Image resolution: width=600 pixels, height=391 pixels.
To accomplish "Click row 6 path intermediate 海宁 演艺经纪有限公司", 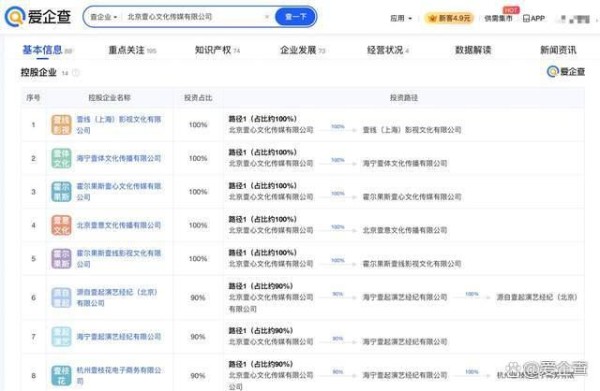I will coord(405,297).
